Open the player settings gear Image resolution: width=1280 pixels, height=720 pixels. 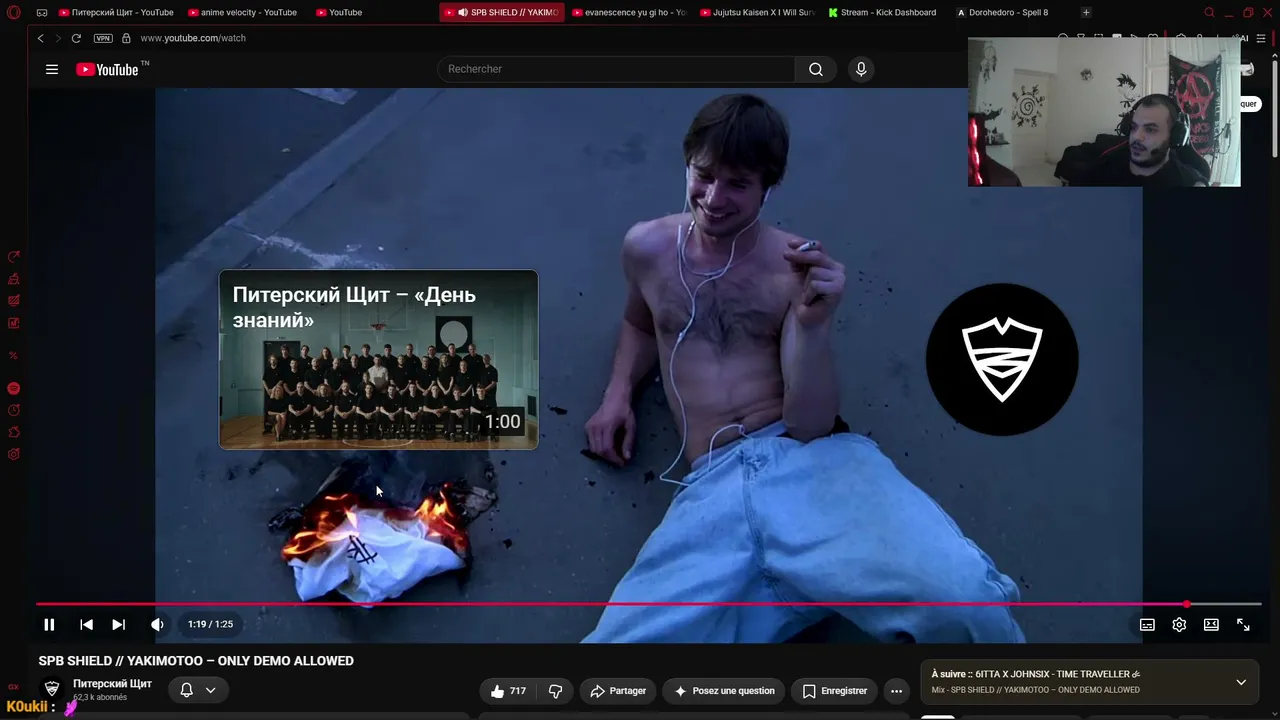1179,624
